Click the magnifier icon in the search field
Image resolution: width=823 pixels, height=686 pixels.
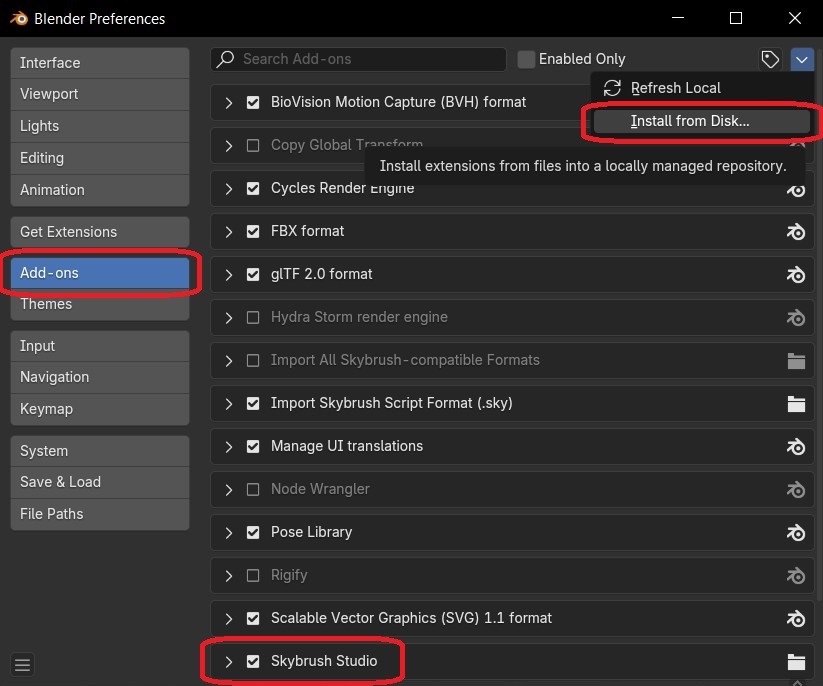(x=226, y=59)
